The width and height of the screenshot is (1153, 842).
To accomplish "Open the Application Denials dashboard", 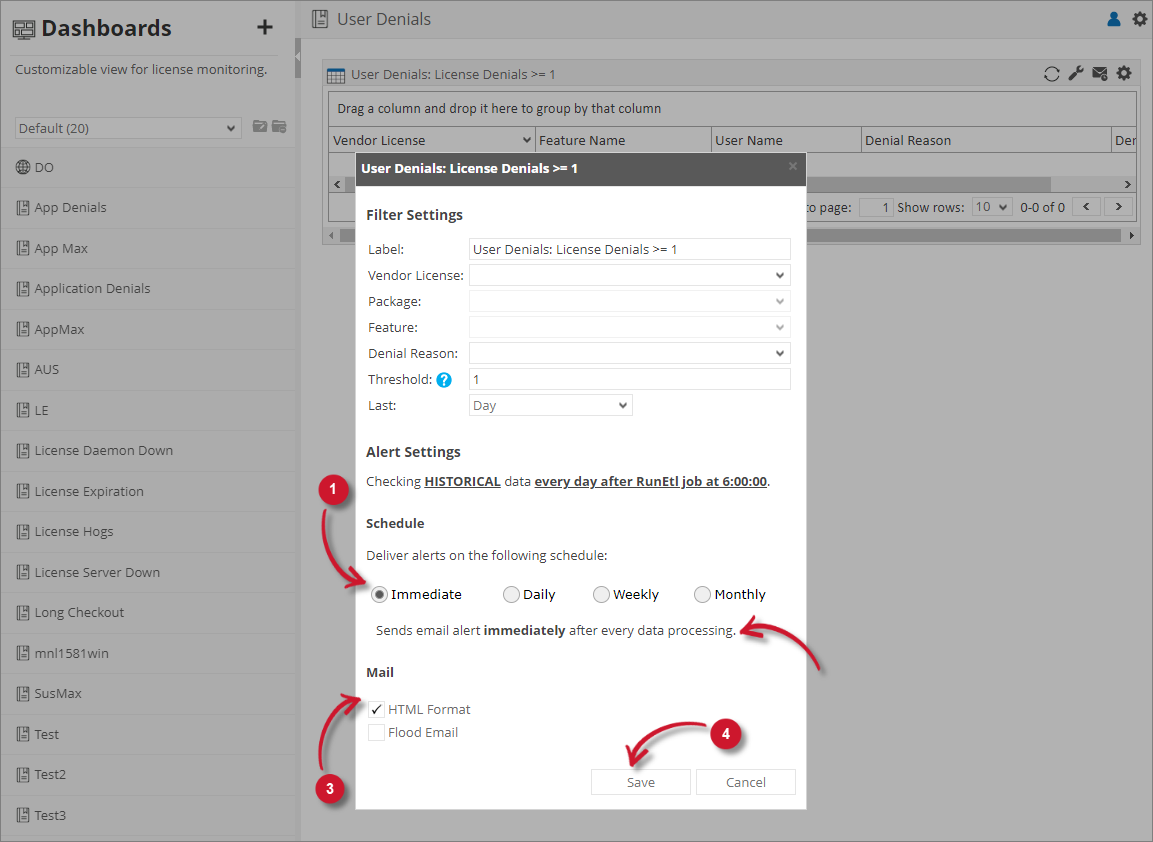I will point(147,288).
